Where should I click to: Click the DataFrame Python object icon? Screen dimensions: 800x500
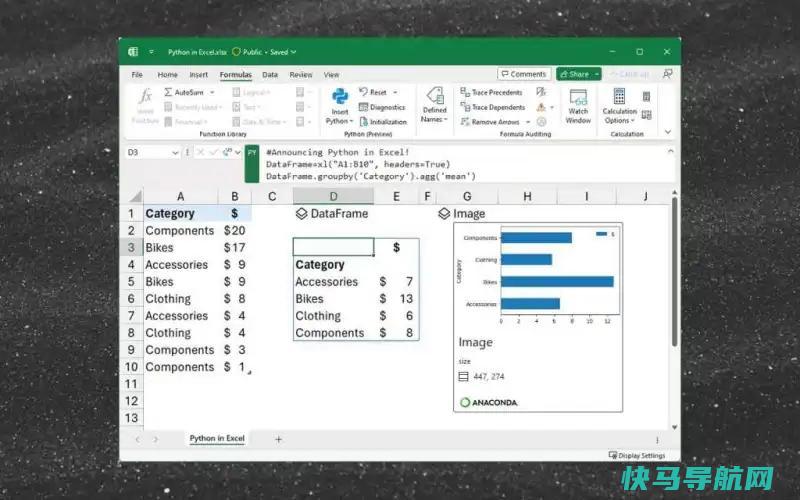point(302,213)
